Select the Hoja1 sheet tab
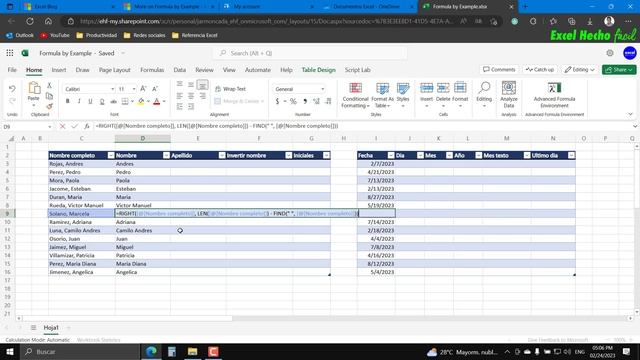 tap(51, 327)
